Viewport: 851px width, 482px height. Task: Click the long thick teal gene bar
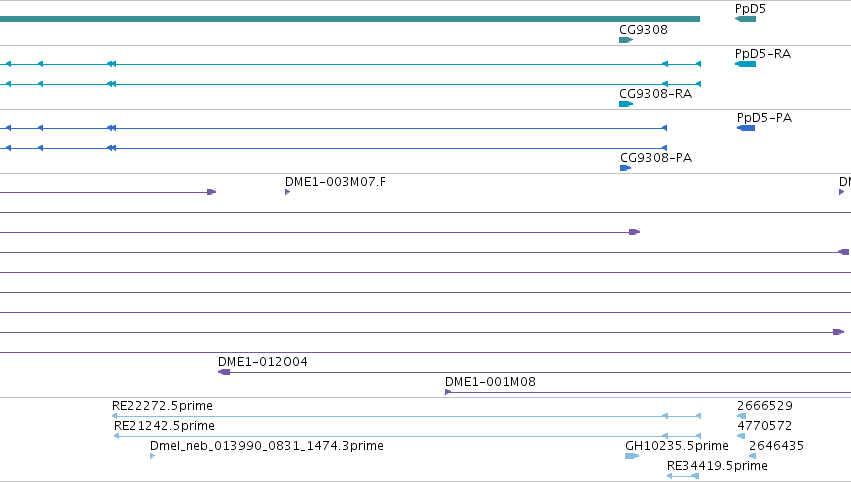tap(350, 20)
